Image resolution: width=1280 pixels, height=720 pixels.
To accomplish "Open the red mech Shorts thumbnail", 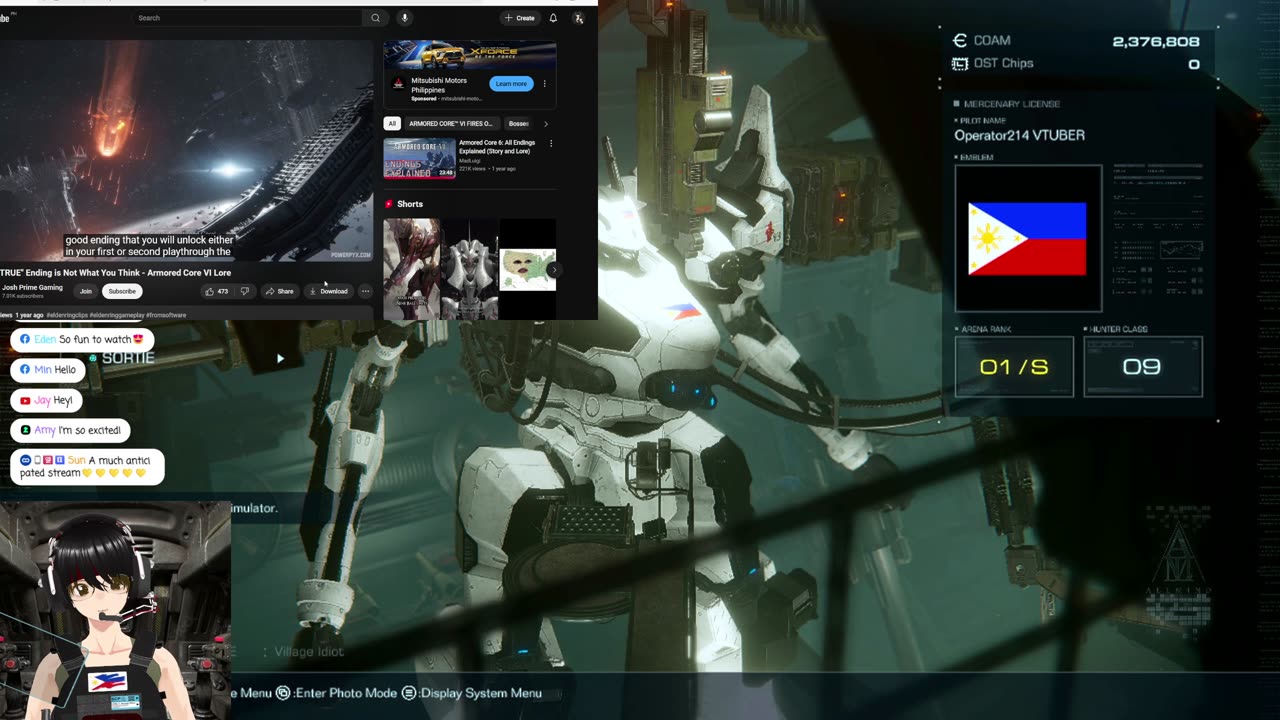I will [412, 269].
